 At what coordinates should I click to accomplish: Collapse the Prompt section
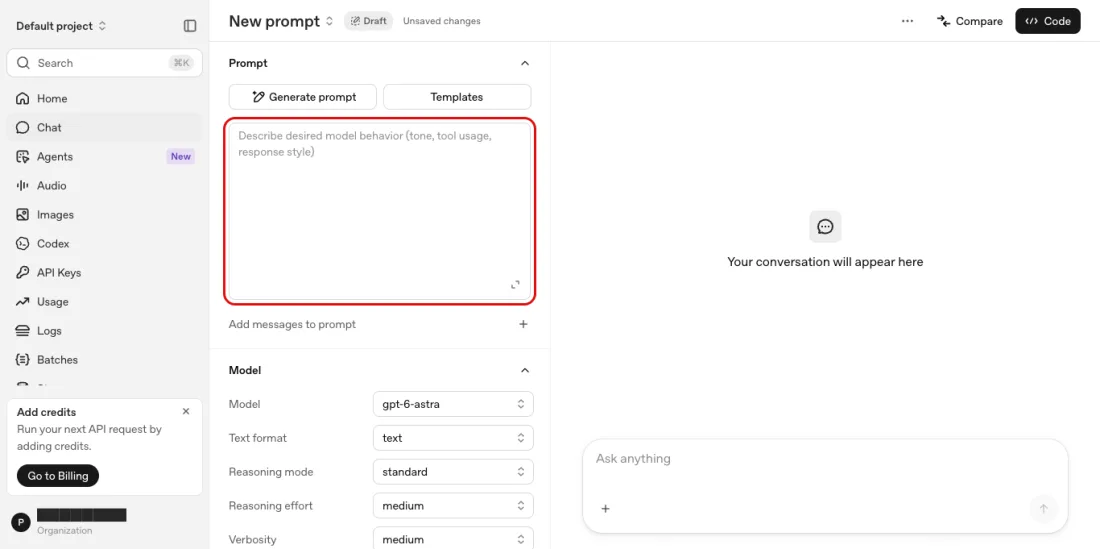tap(525, 63)
